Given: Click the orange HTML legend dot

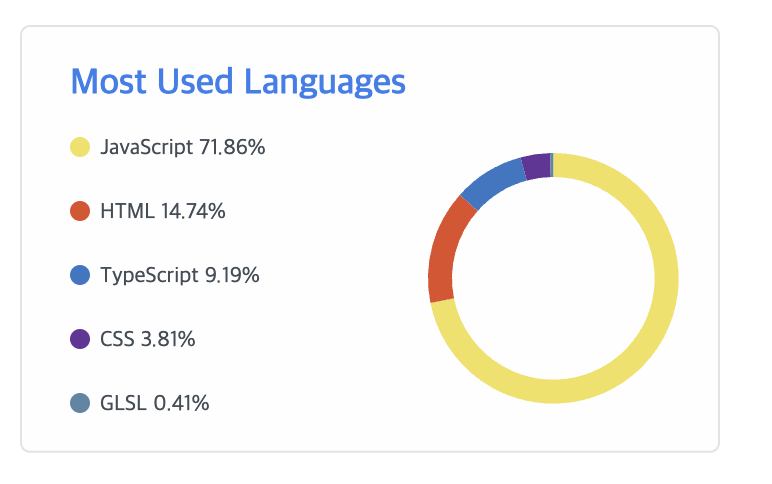Looking at the screenshot, I should (x=81, y=211).
